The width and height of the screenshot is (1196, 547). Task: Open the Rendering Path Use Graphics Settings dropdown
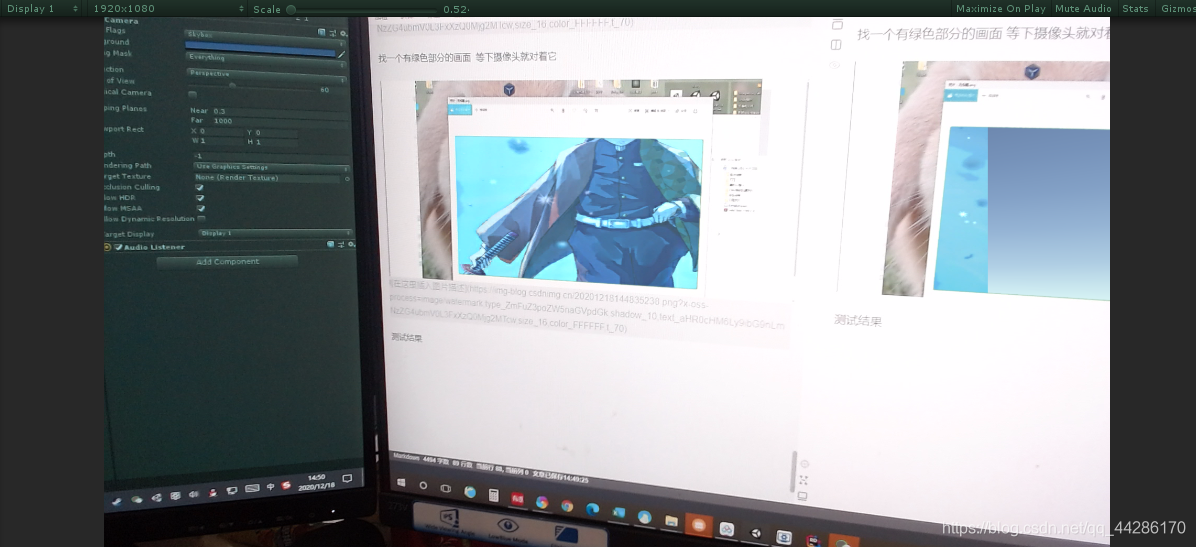point(272,167)
